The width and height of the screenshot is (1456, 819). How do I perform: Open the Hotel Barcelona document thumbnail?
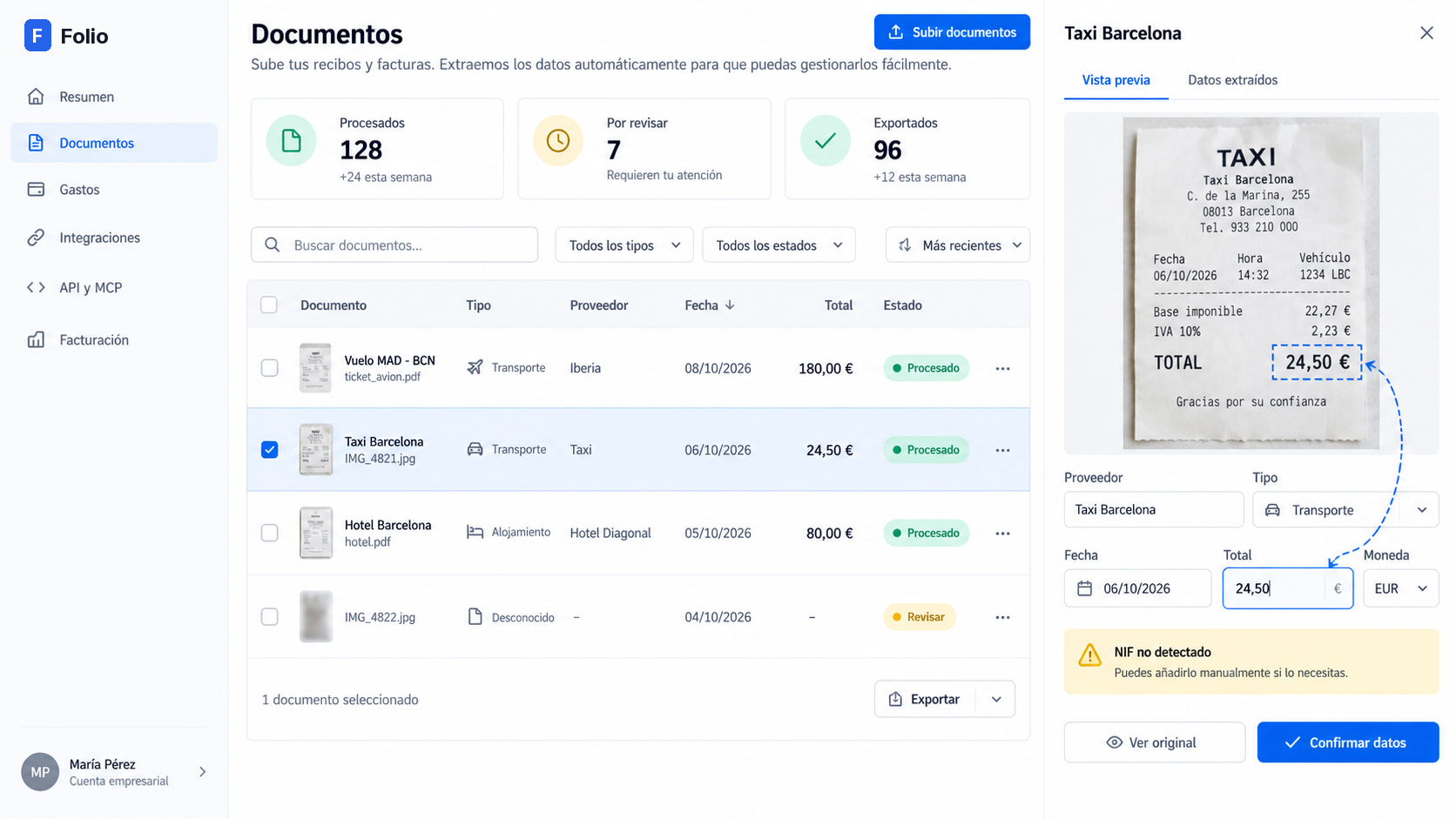click(x=316, y=533)
